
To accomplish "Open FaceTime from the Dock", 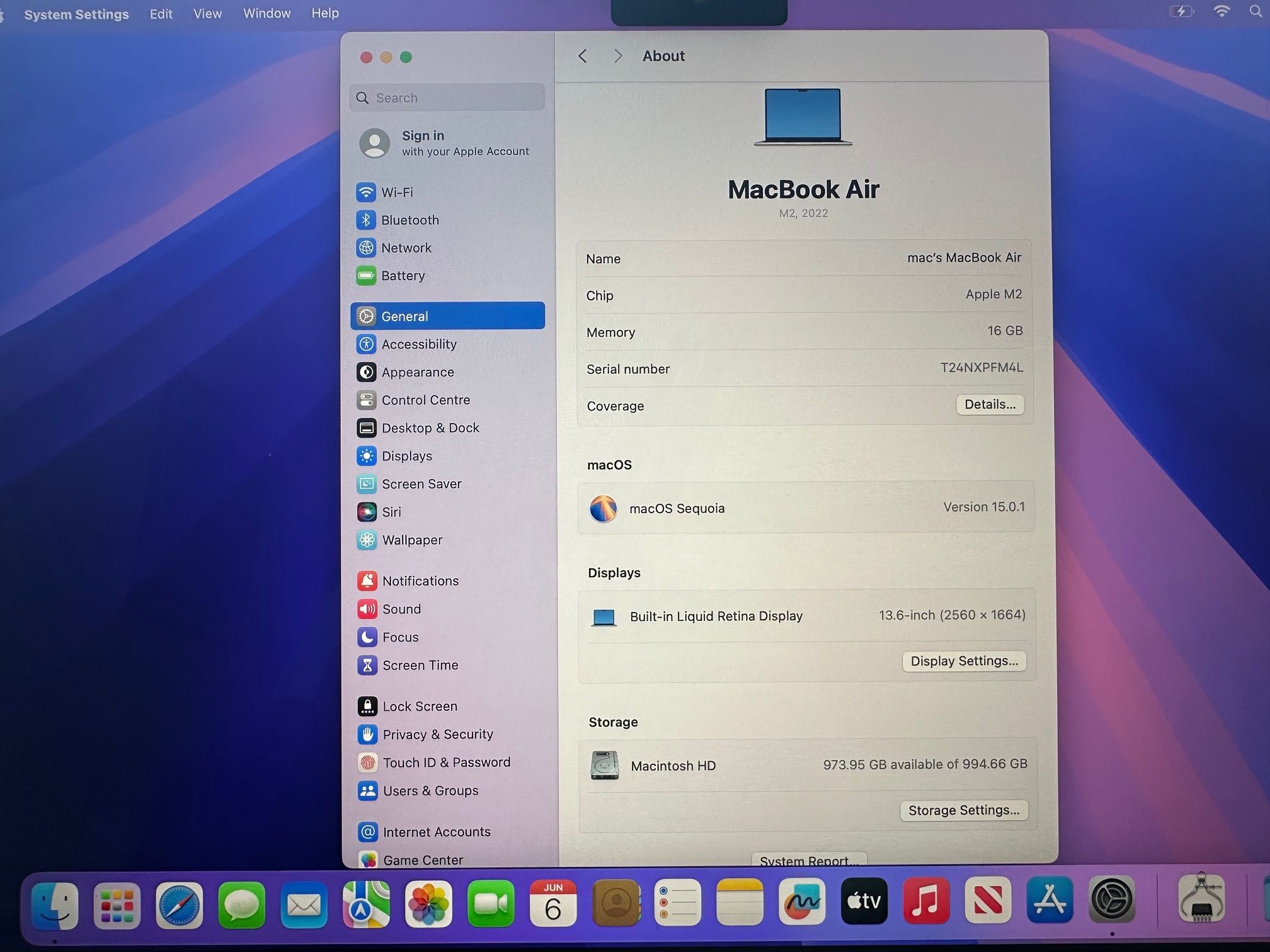I will (491, 904).
